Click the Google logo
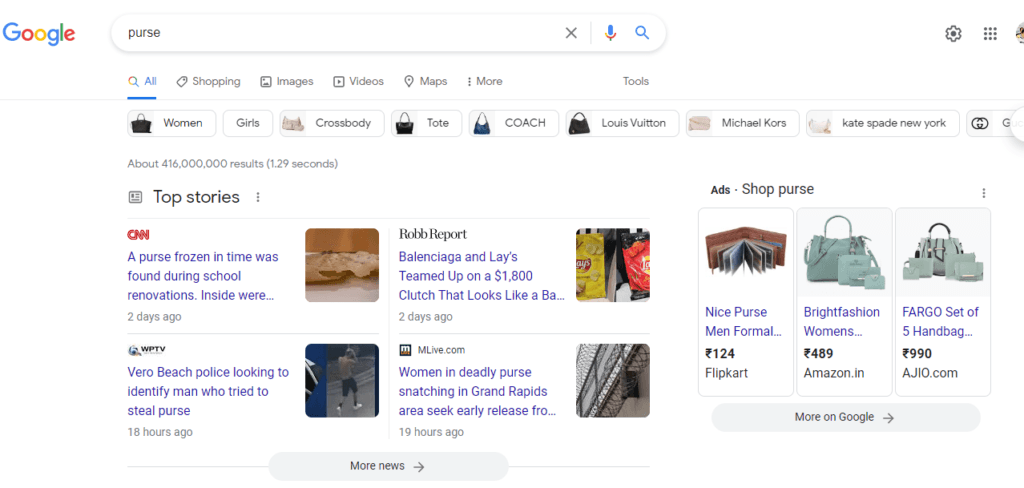This screenshot has width=1024, height=488. tap(39, 33)
